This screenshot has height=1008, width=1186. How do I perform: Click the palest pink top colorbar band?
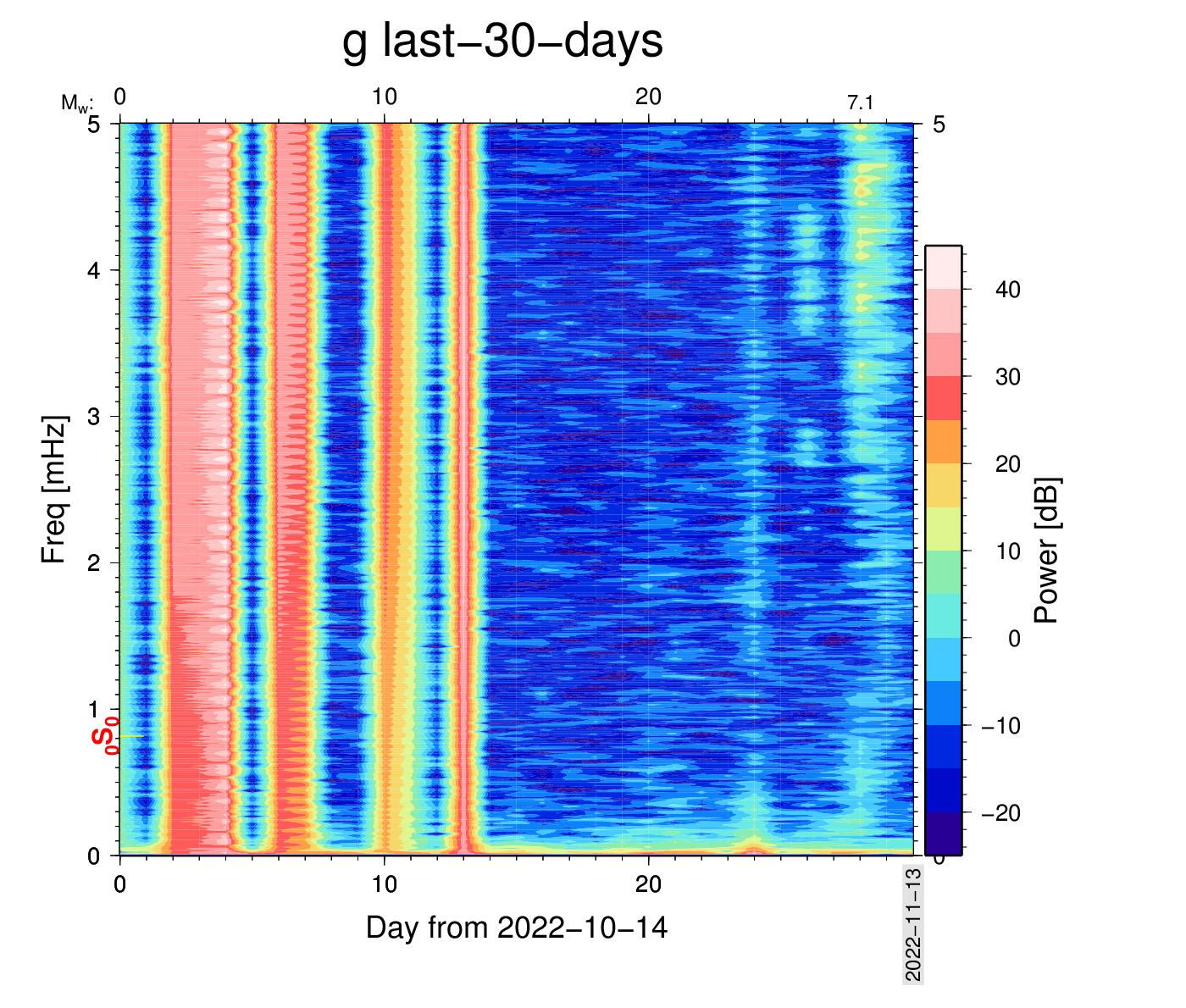point(943,268)
